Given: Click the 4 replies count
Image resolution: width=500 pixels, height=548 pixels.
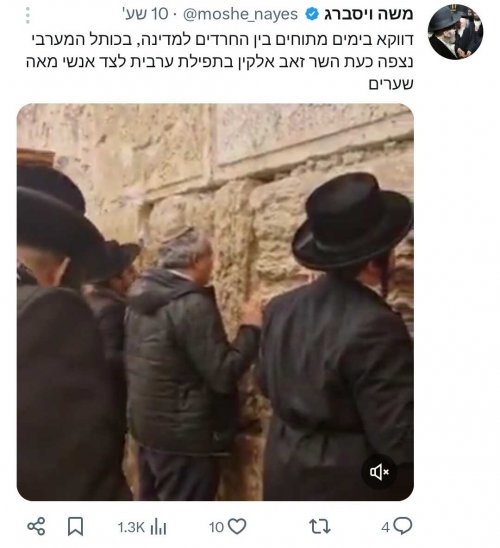Looking at the screenshot, I should [385, 527].
